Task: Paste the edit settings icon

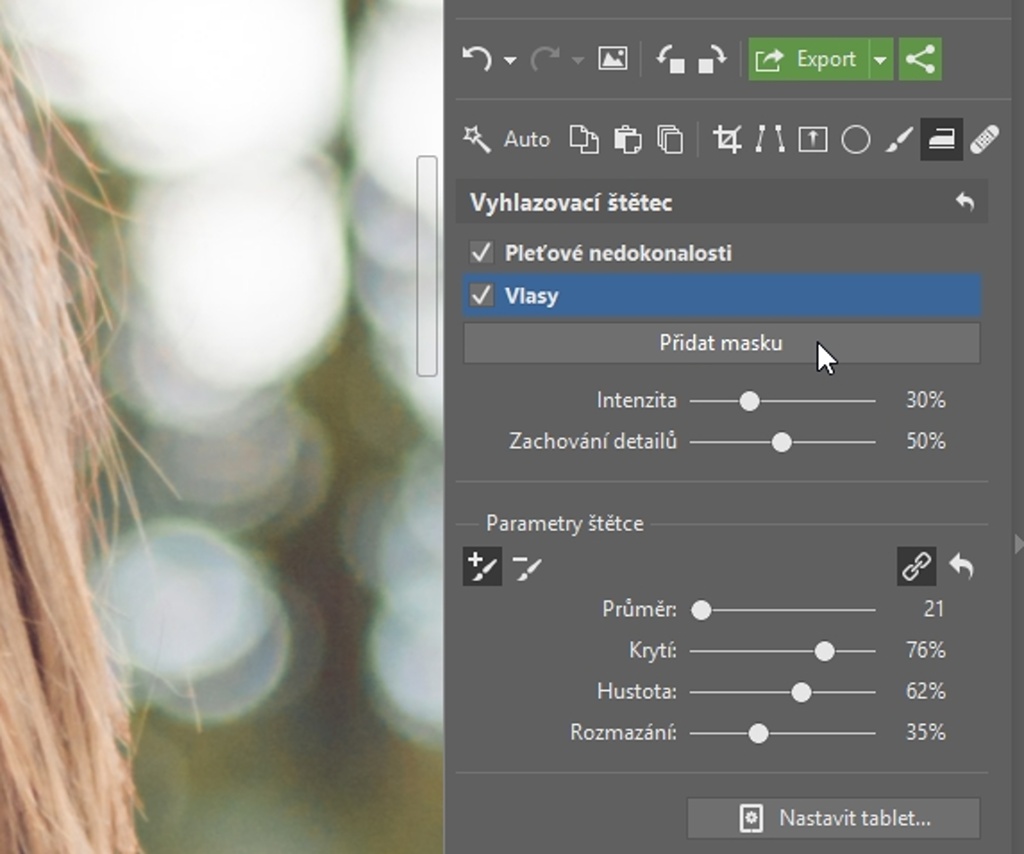Action: pyautogui.click(x=628, y=140)
